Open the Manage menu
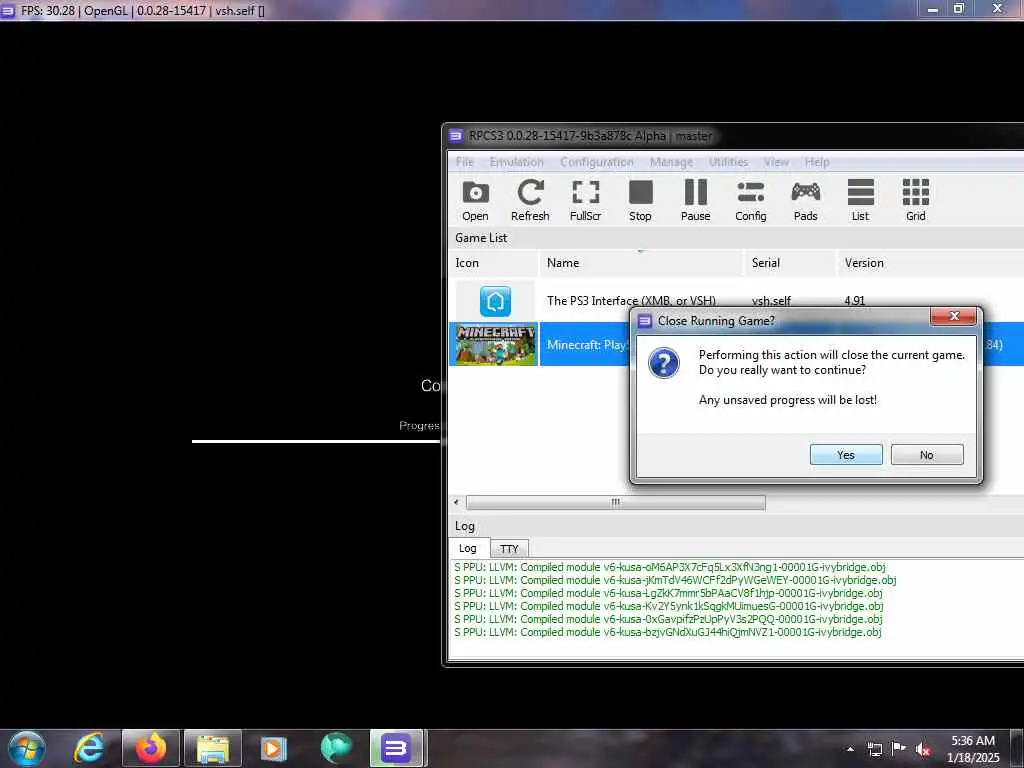Screen dimensions: 1024x768 pos(671,161)
